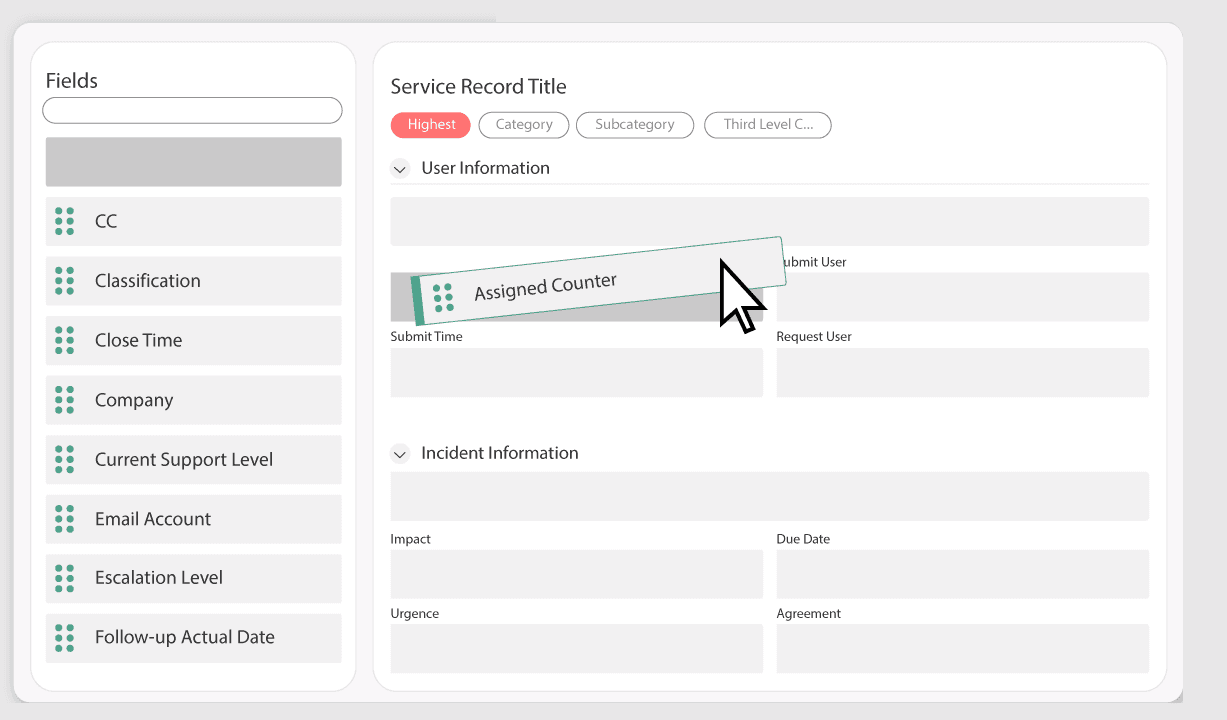
Task: Select the Company field label
Action: (134, 400)
